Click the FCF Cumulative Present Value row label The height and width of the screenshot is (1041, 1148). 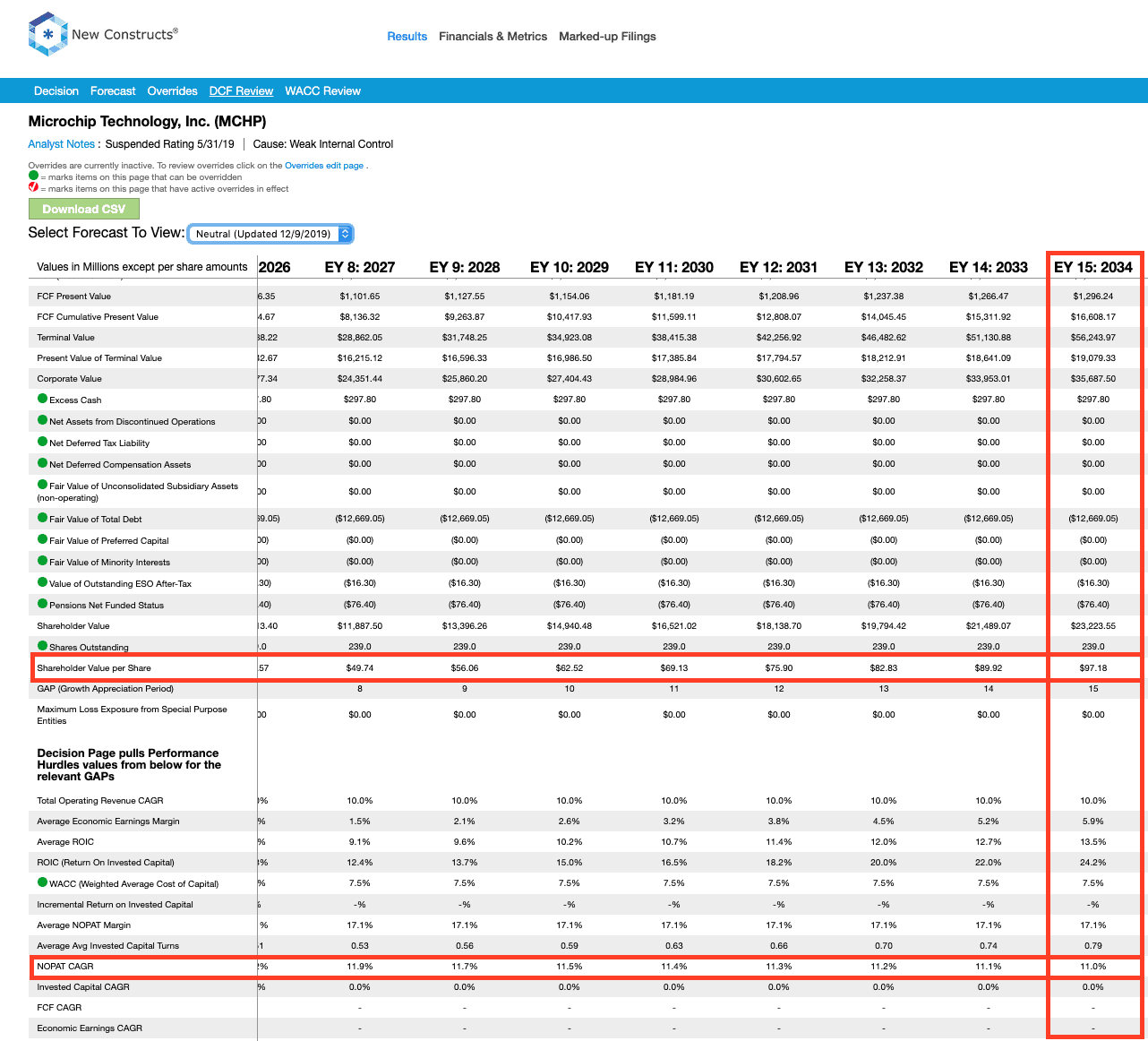[98, 317]
